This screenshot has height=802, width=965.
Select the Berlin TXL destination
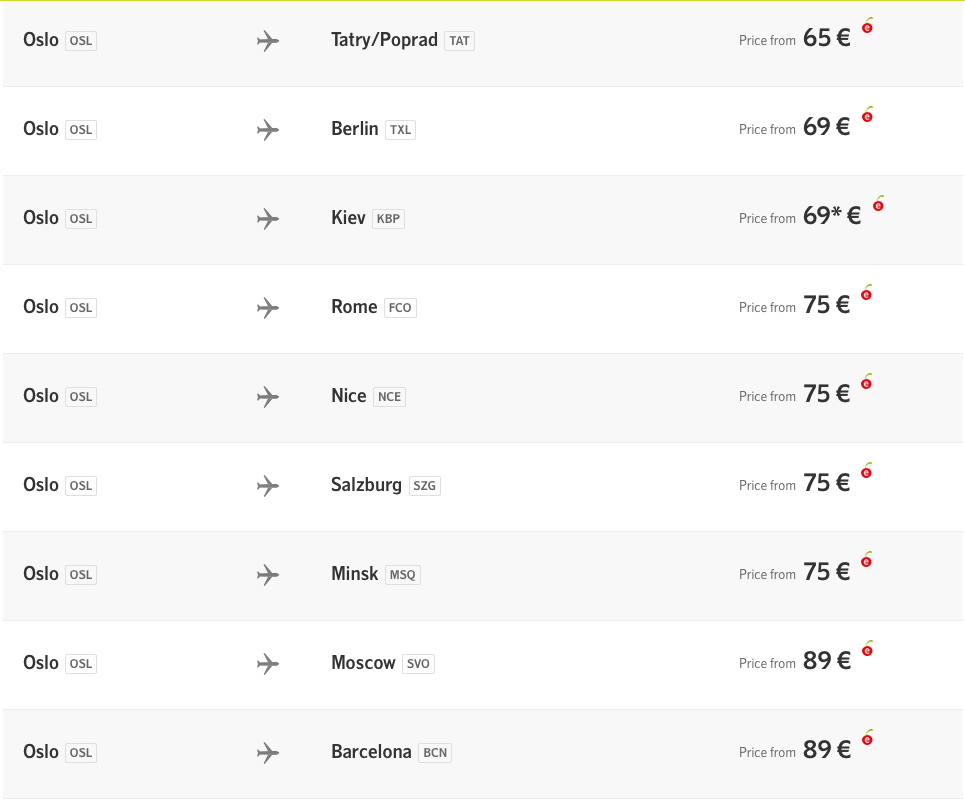[x=373, y=129]
